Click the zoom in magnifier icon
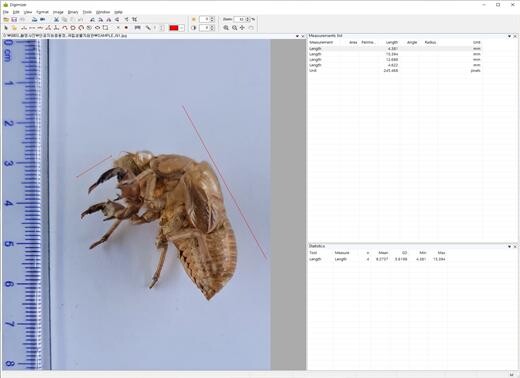The width and height of the screenshot is (520, 378). pyautogui.click(x=226, y=28)
